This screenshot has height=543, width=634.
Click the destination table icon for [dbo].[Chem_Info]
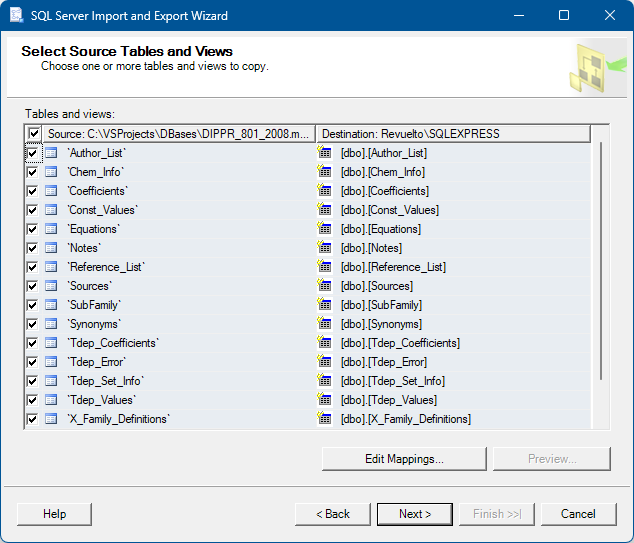(324, 171)
